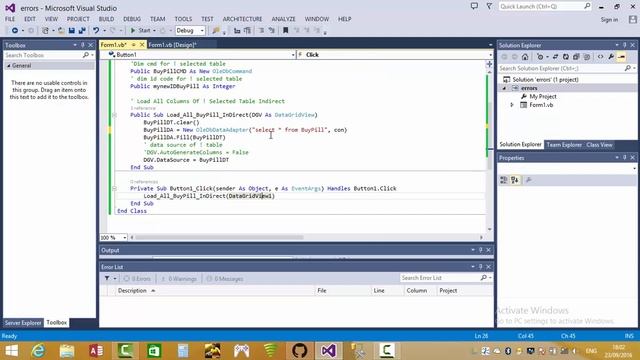
Task: Click the Open File toolbar icon
Action: (61, 31)
